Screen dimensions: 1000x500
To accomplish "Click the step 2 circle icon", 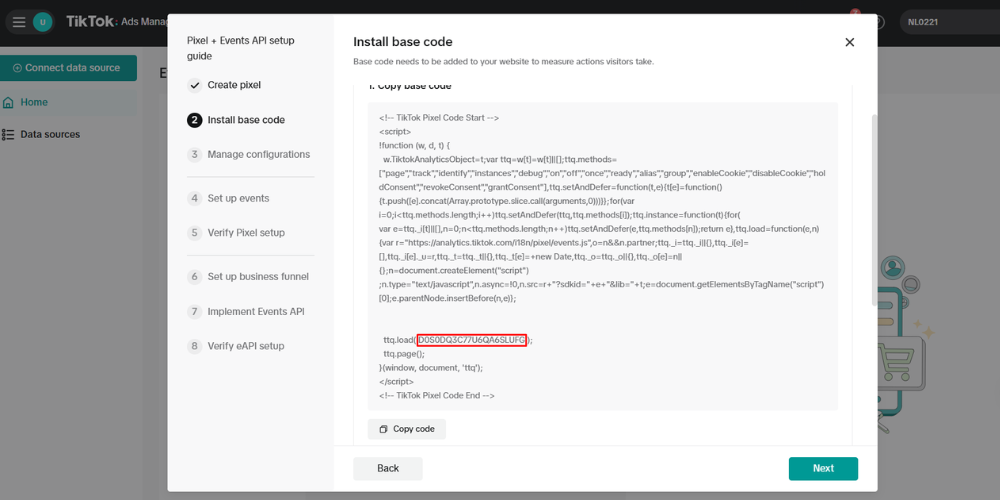I will click(x=195, y=120).
